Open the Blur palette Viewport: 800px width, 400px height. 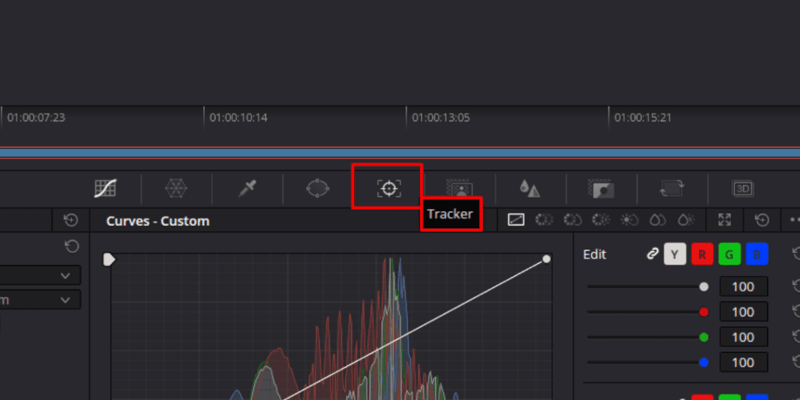(530, 189)
